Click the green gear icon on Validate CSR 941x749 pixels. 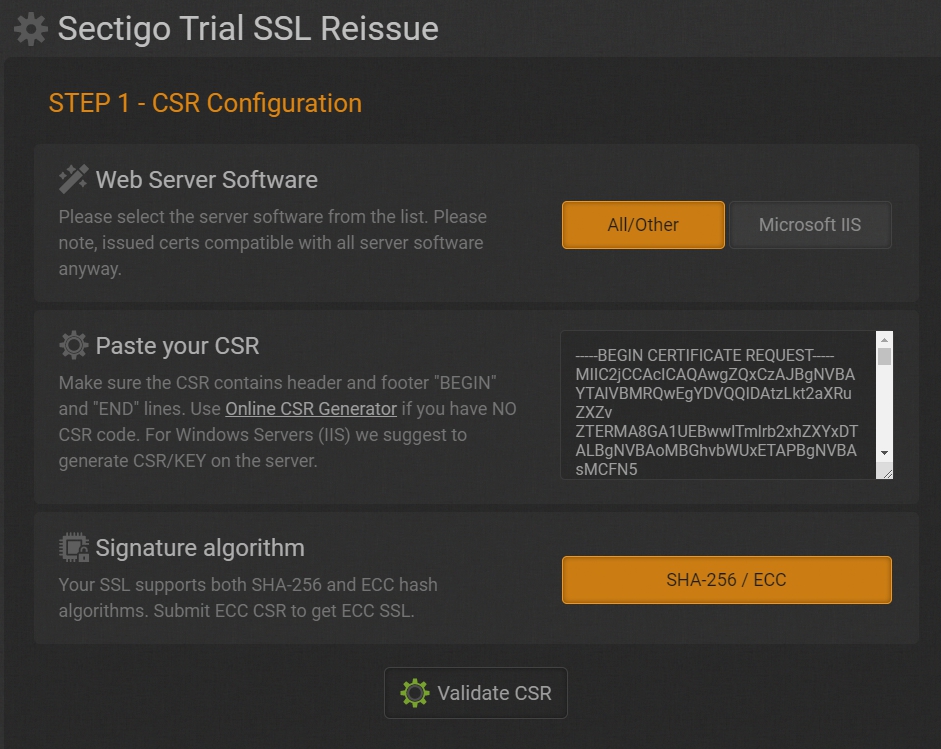[x=414, y=693]
